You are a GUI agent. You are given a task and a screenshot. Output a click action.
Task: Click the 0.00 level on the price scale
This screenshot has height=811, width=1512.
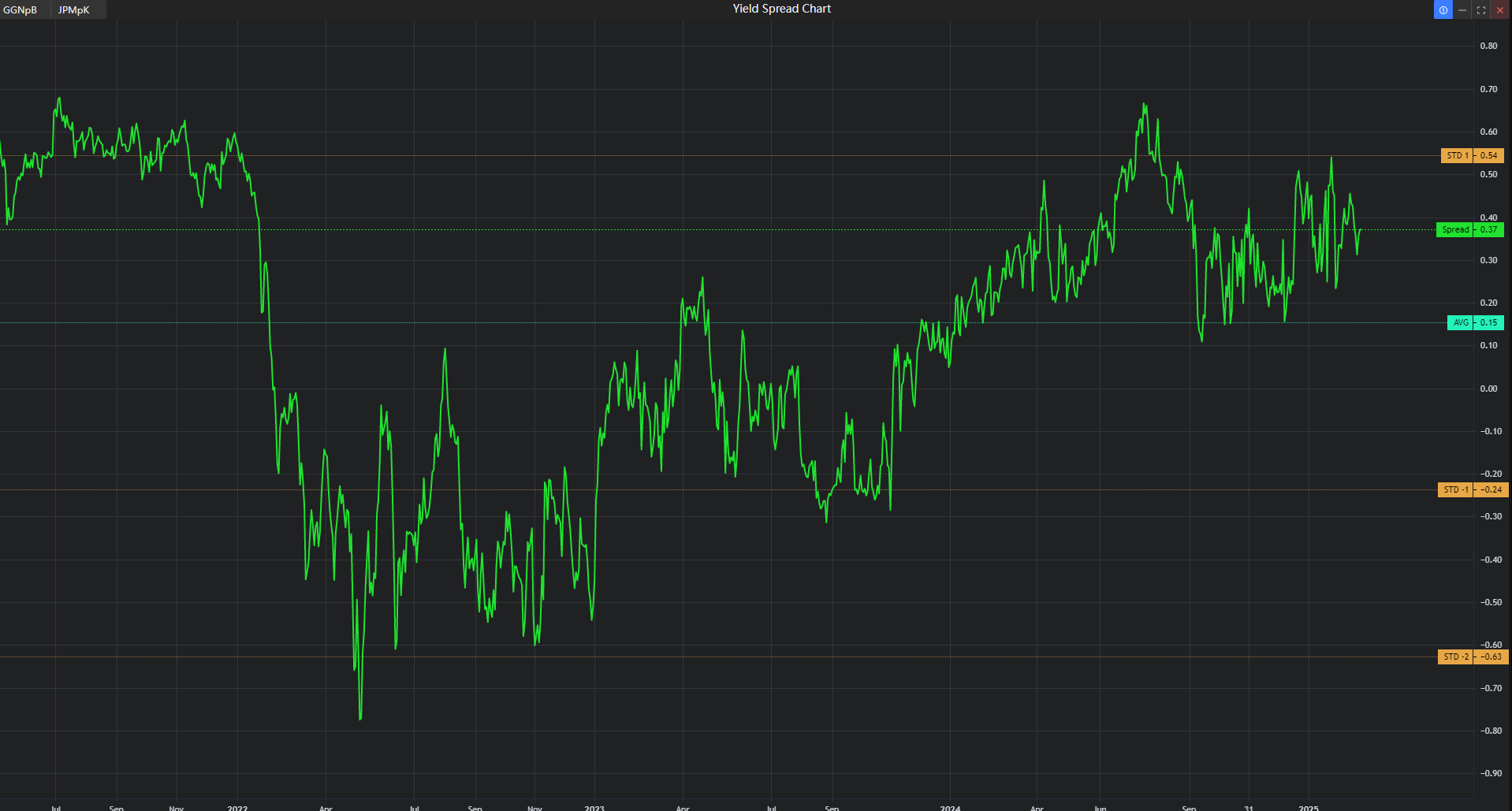[x=1488, y=388]
